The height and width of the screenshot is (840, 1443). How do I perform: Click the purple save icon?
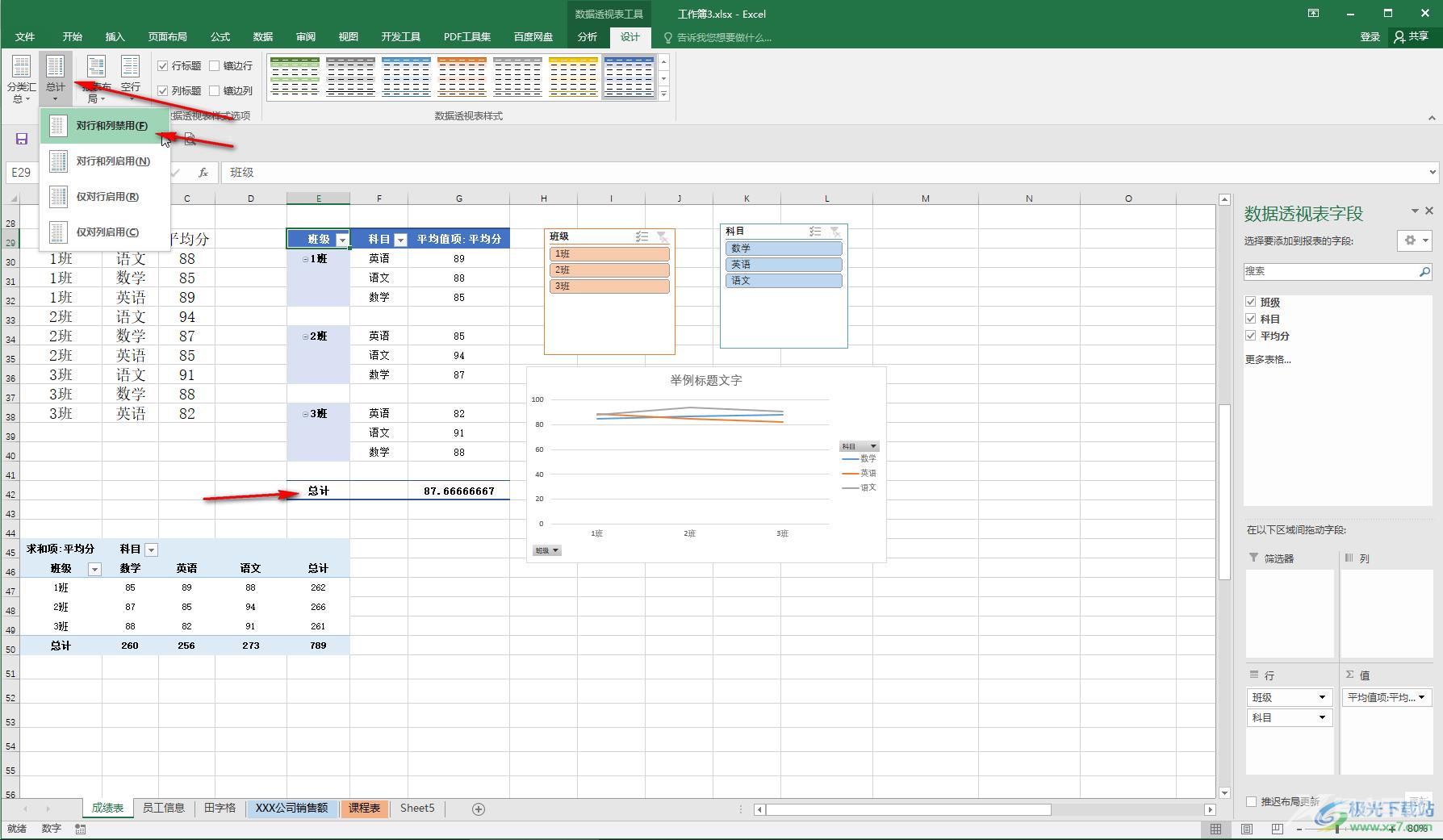22,139
